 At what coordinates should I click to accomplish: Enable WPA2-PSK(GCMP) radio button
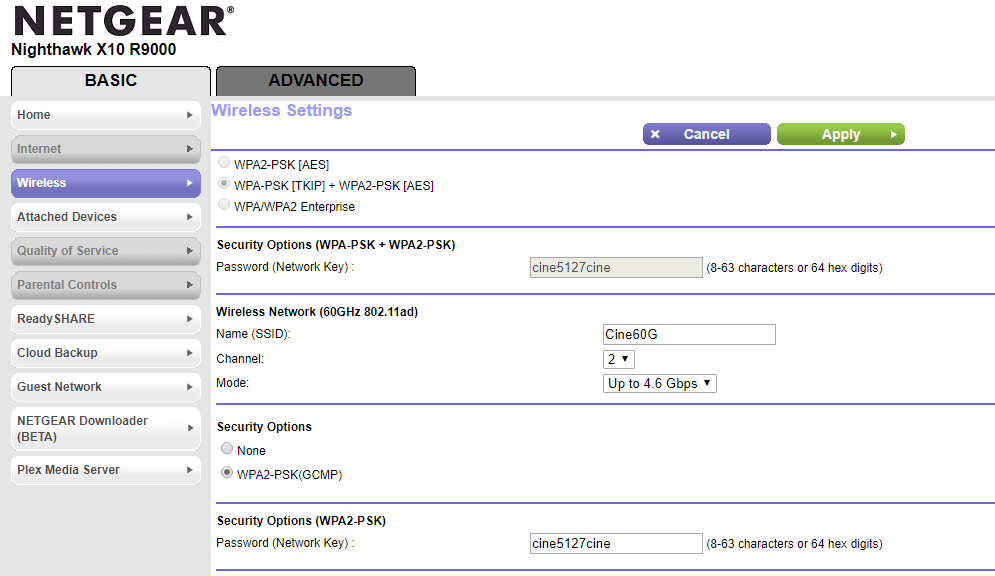(227, 473)
